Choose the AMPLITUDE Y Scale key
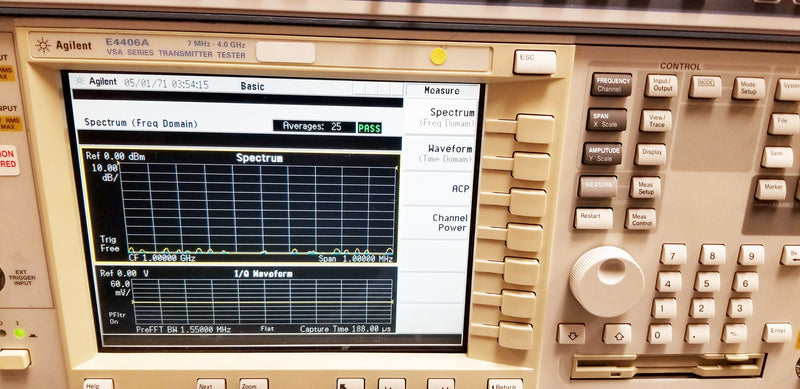 tap(602, 154)
